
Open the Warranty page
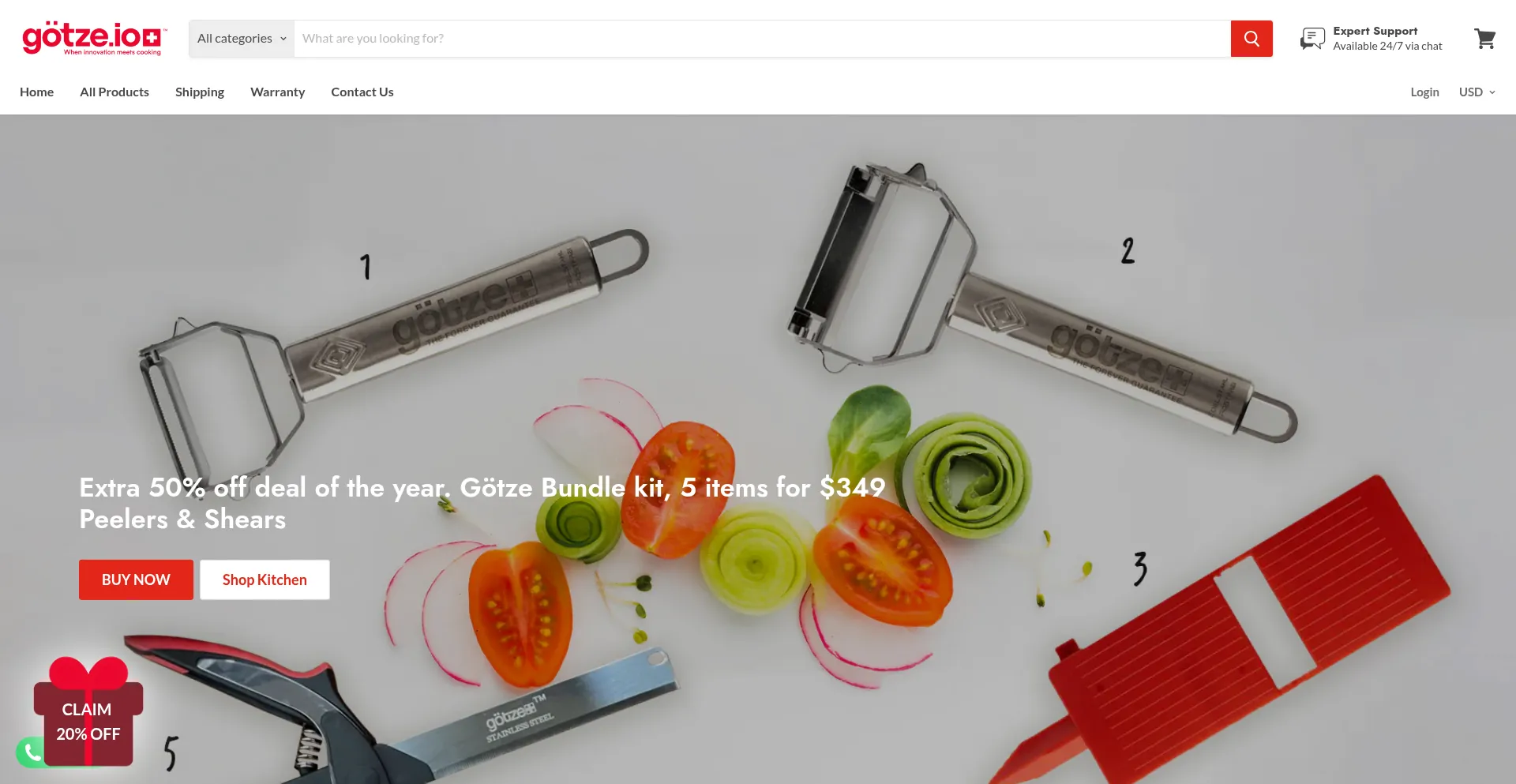[x=278, y=92]
